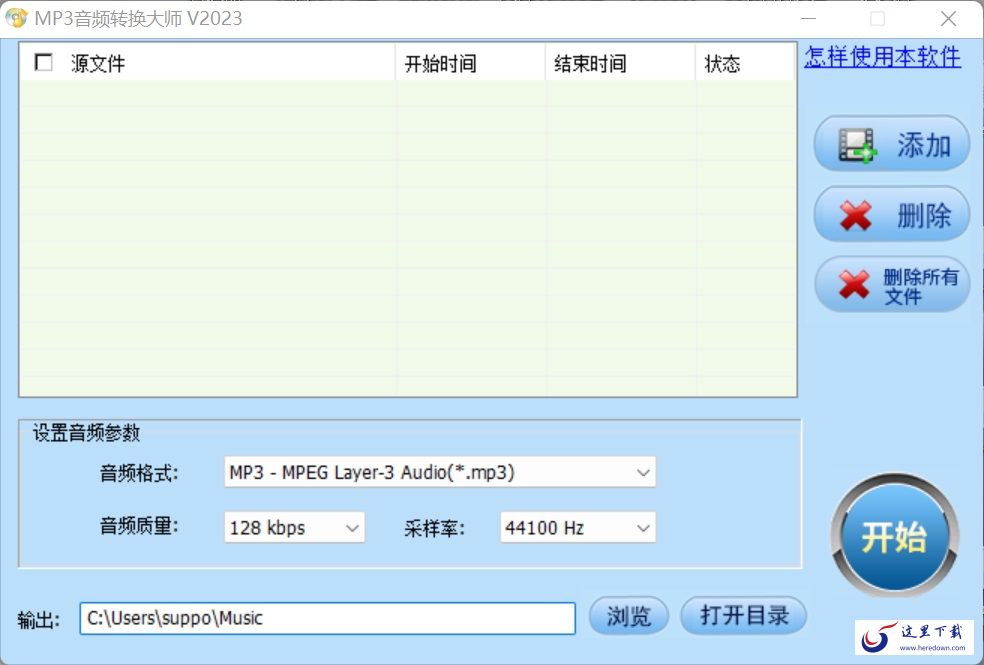Screen dimensions: 984x665
Task: Click the Open Directory (打开目录) button
Action: 743,616
